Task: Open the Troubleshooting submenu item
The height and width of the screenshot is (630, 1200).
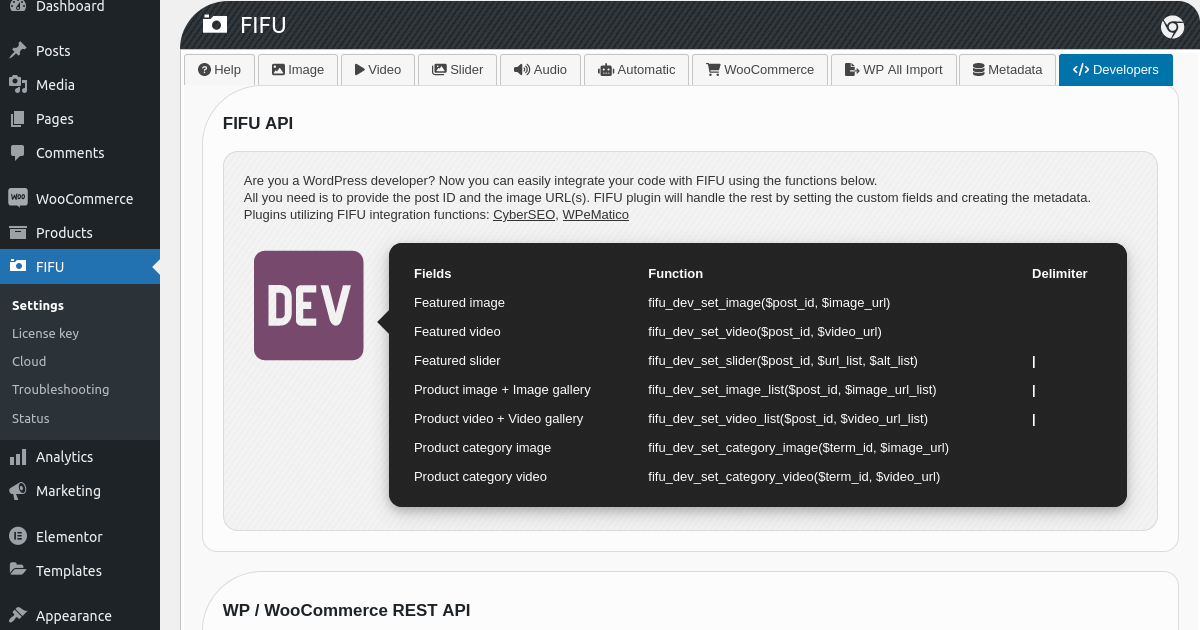Action: 60,390
